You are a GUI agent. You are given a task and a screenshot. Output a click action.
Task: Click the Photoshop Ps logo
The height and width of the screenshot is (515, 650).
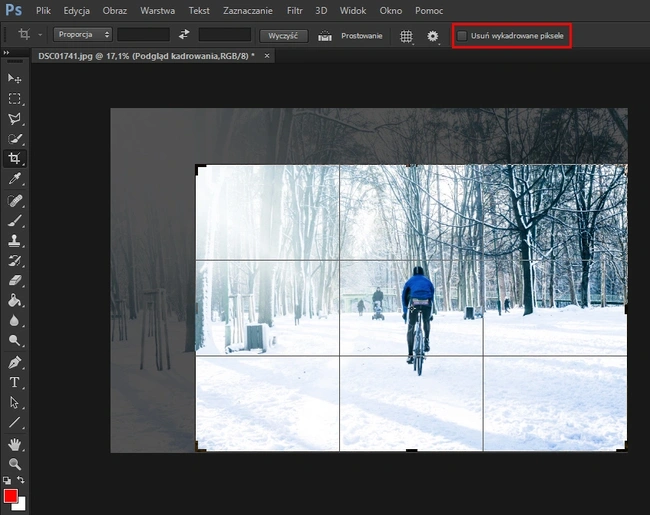coord(13,10)
